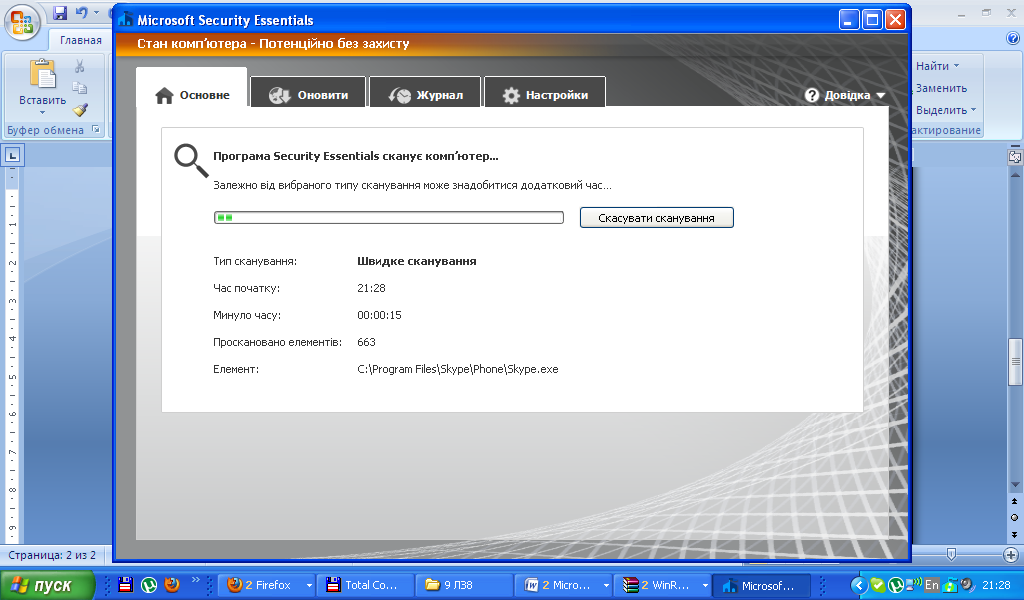Open the Выделить dropdown in Word

[x=946, y=110]
